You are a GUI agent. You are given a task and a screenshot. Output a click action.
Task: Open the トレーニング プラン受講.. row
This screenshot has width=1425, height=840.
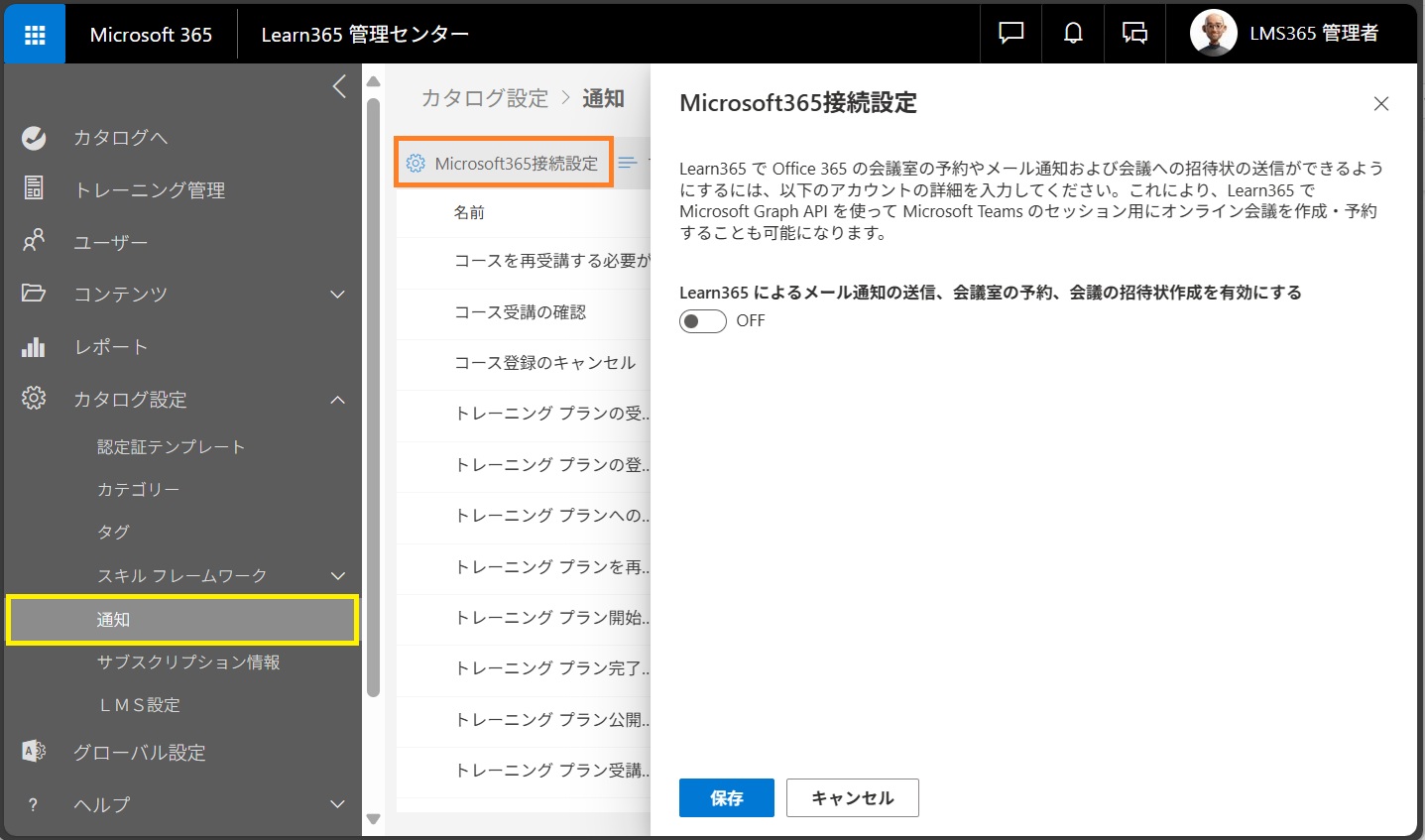point(524,771)
